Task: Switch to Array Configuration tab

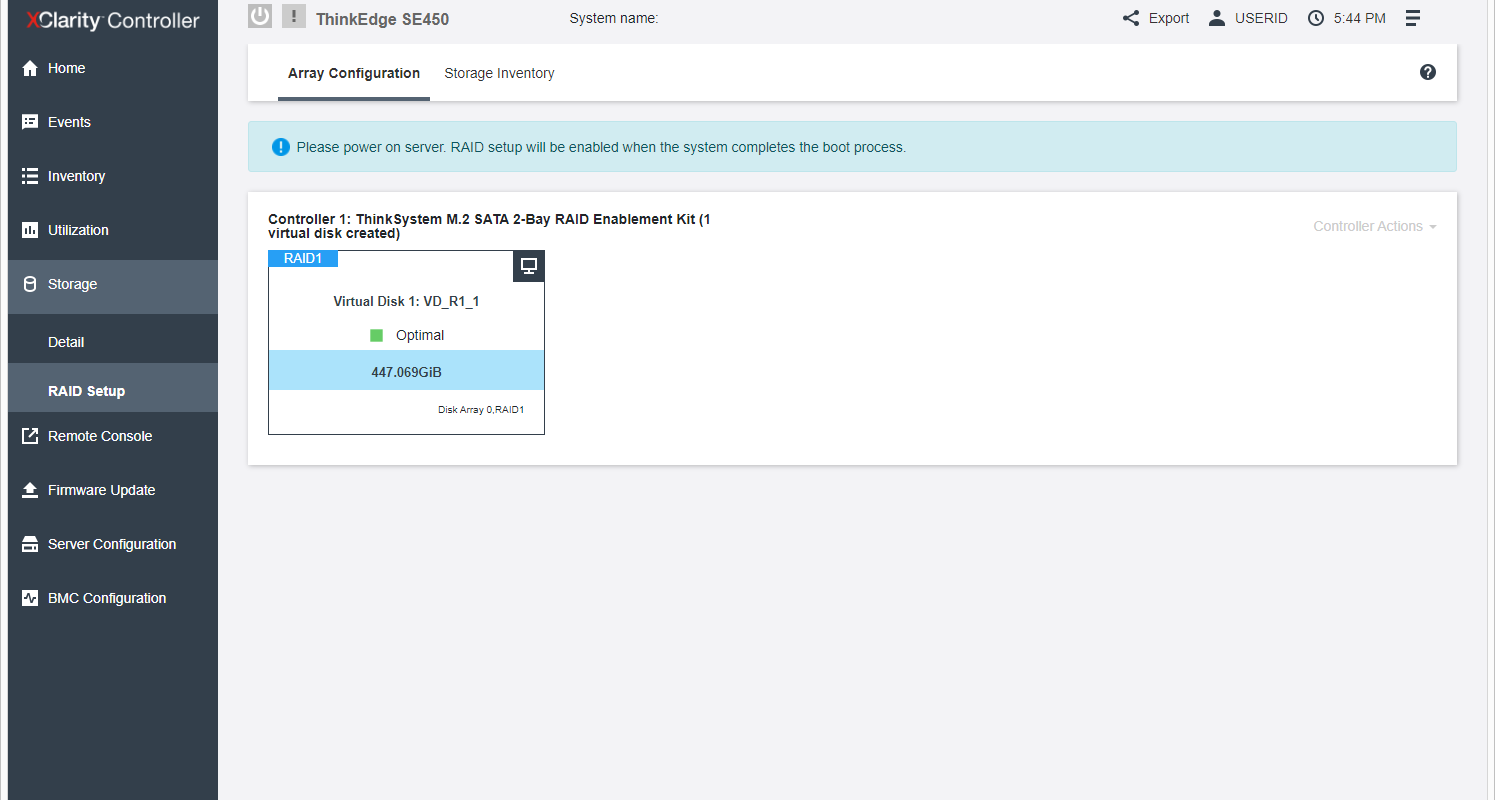Action: tap(354, 73)
